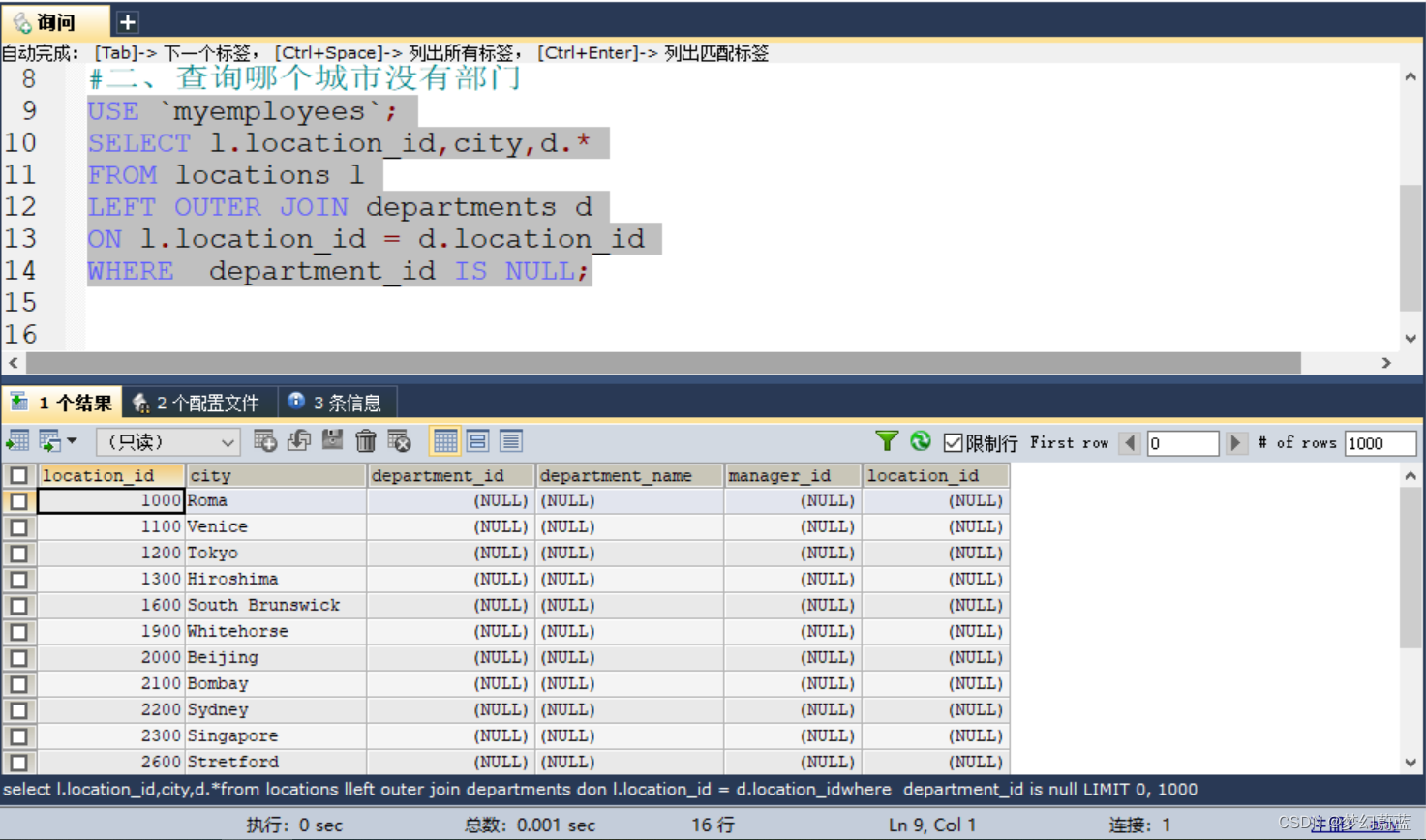Open the 3 条信息 tab
The height and width of the screenshot is (840, 1426).
[336, 402]
